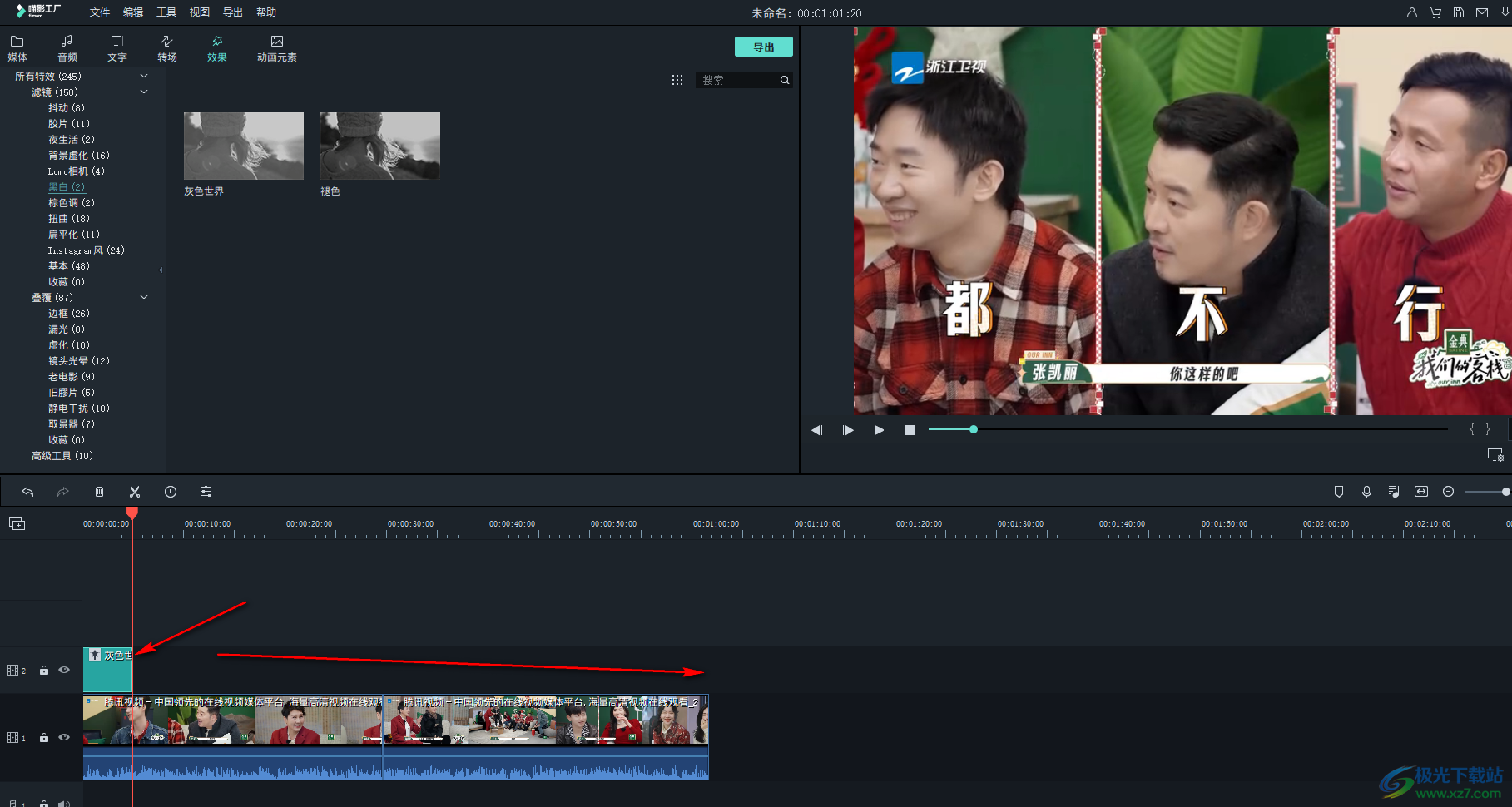Select the 灰色世界 effect clip on timeline
This screenshot has width=1512, height=807.
coord(107,670)
